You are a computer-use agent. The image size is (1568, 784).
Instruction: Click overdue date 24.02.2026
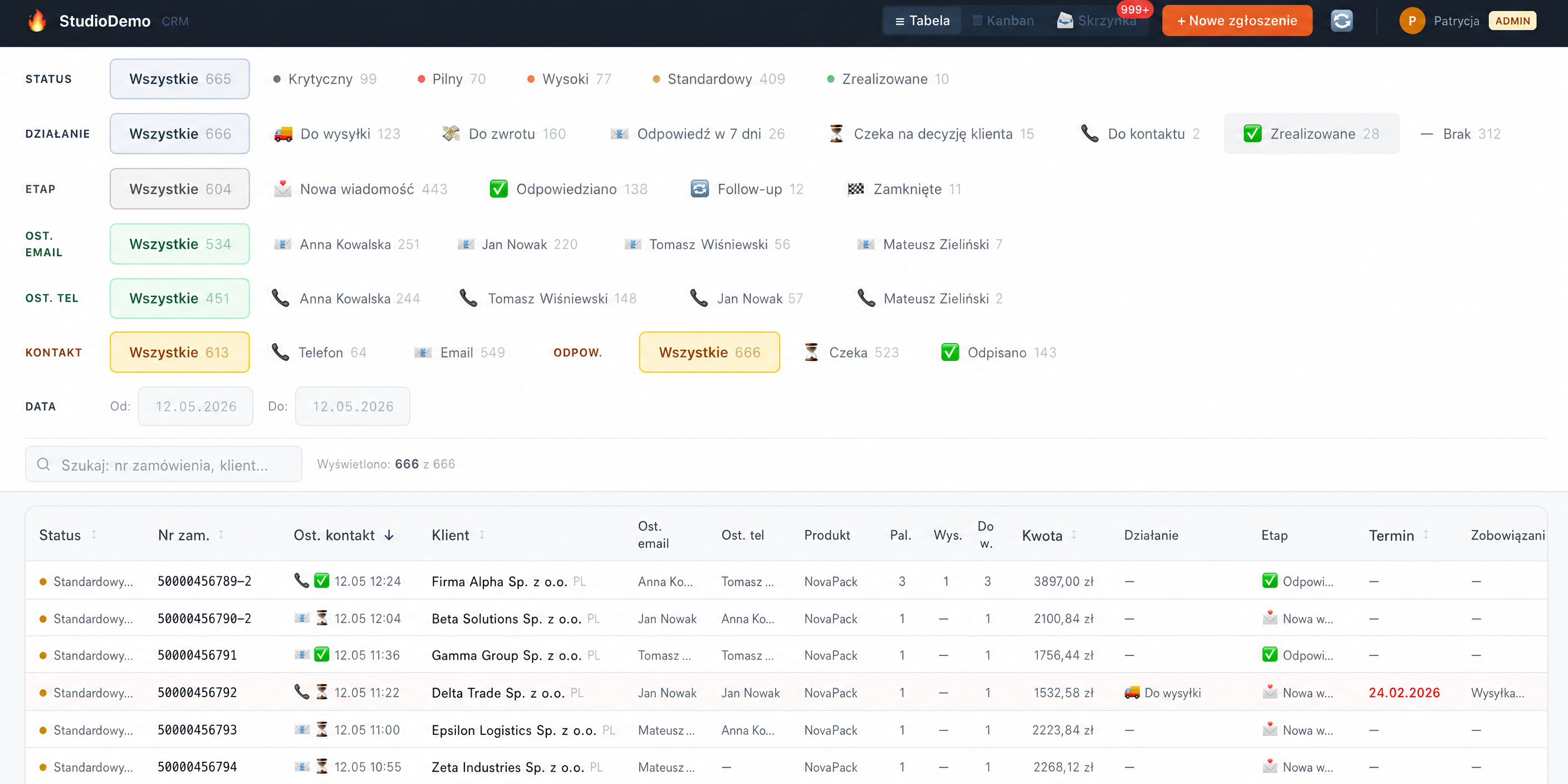click(1404, 693)
